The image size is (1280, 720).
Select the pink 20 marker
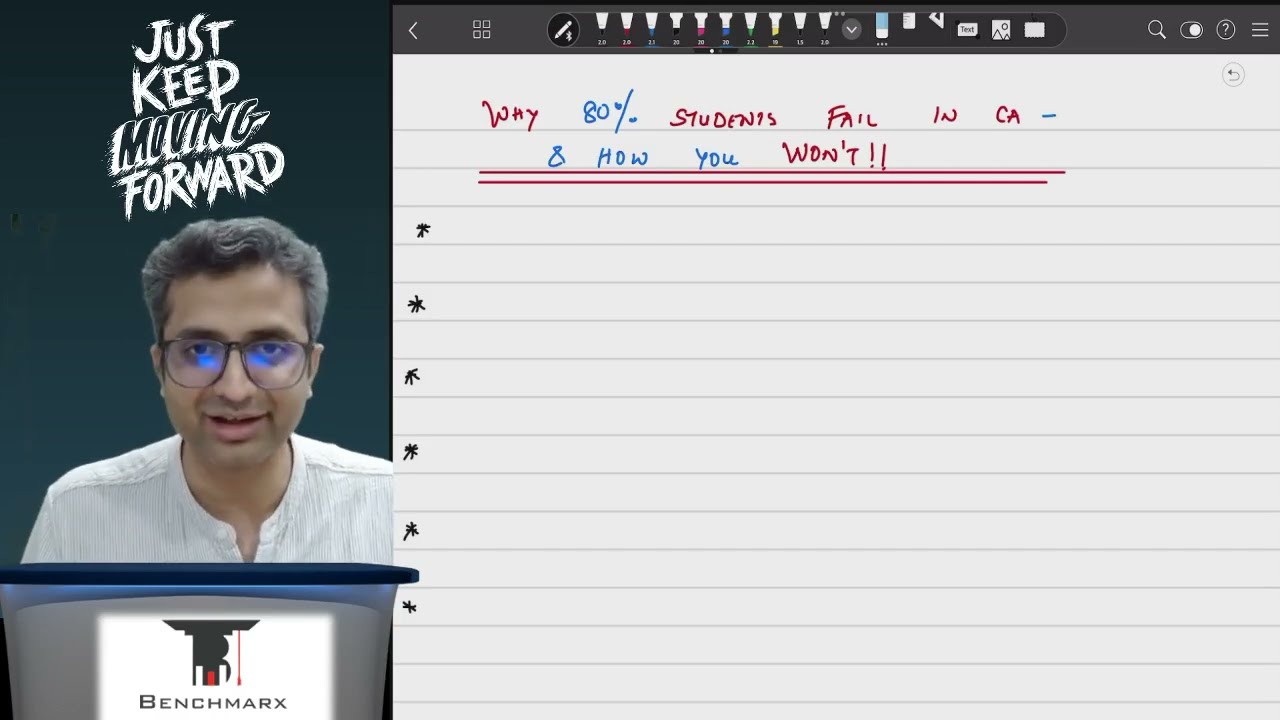(x=701, y=28)
